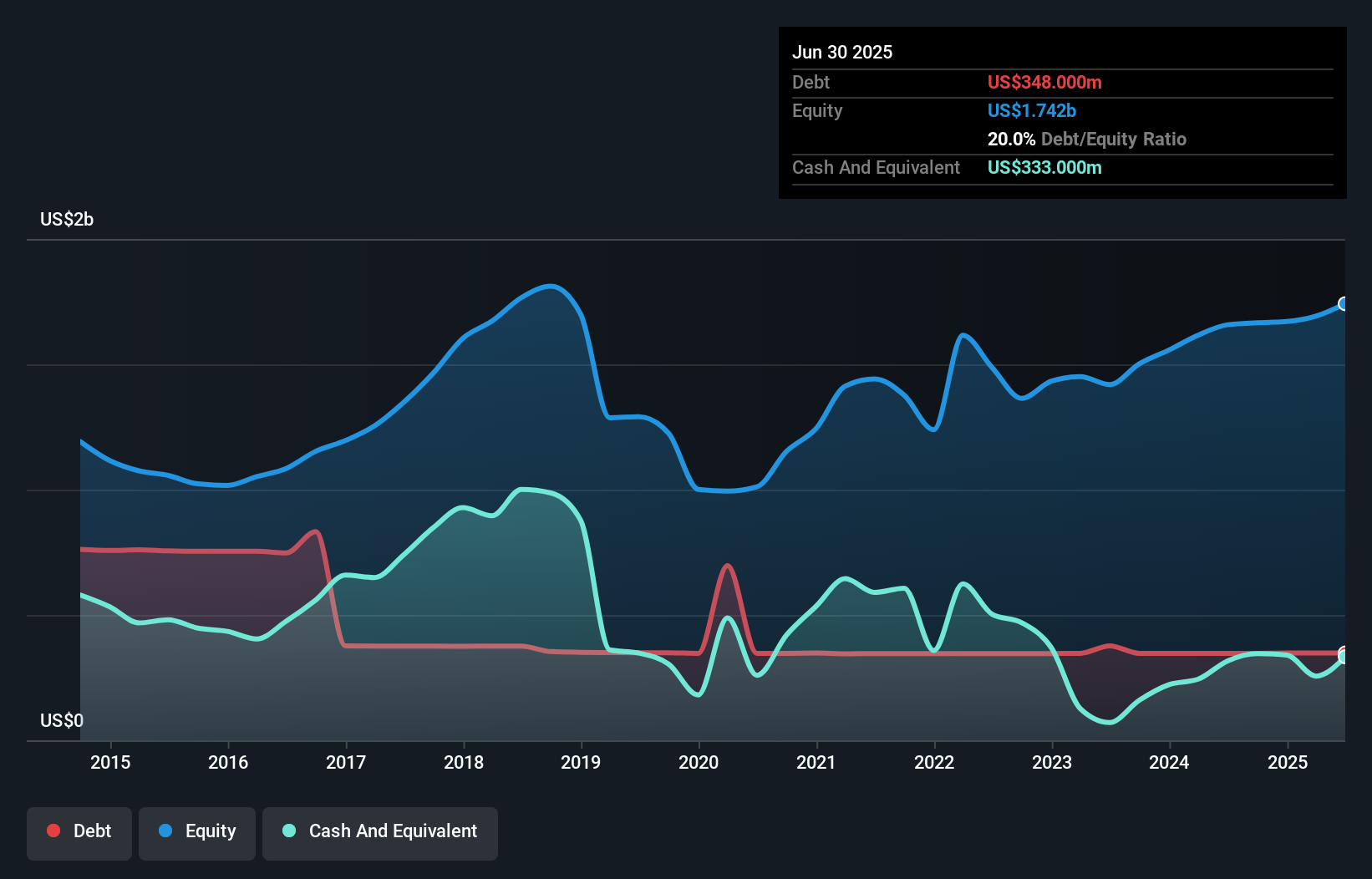This screenshot has width=1372, height=879.
Task: Click the Cash And Equivalent tooltip label
Action: pyautogui.click(x=876, y=167)
